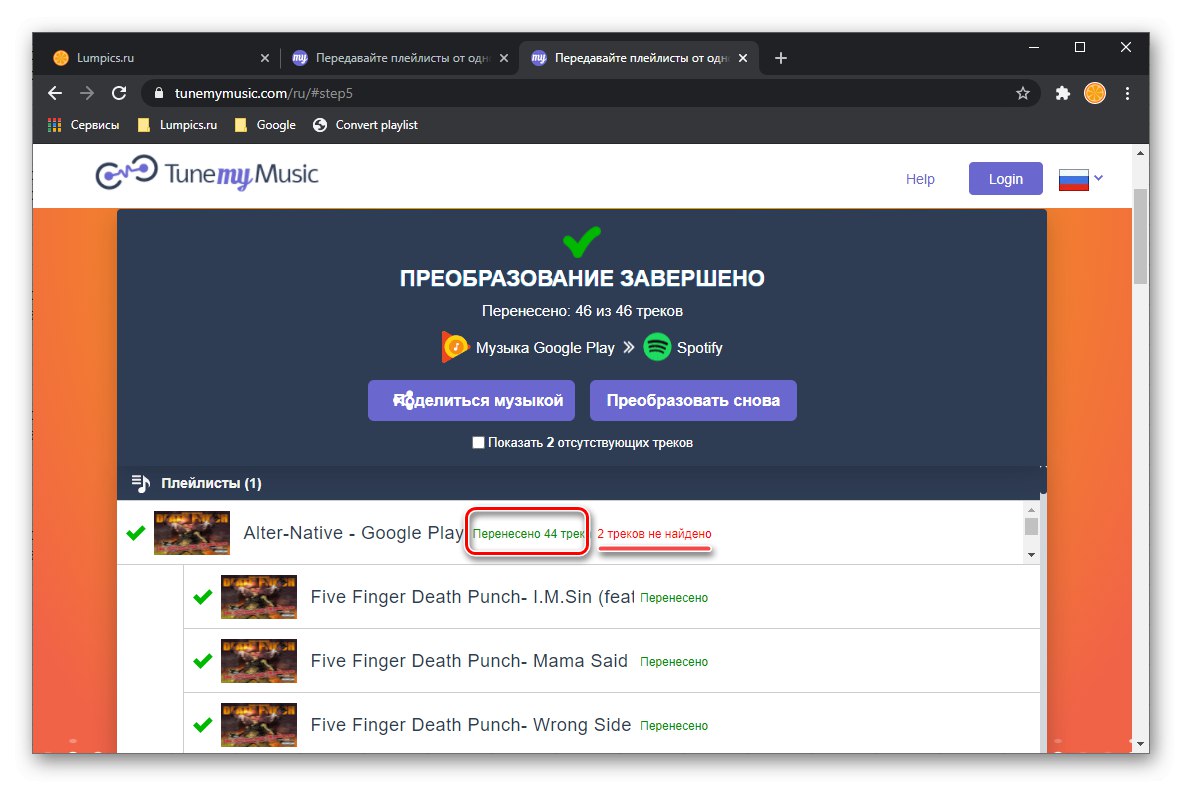Click the checkmark beside Alter-Native playlist
This screenshot has height=786, width=1182.
(x=136, y=533)
